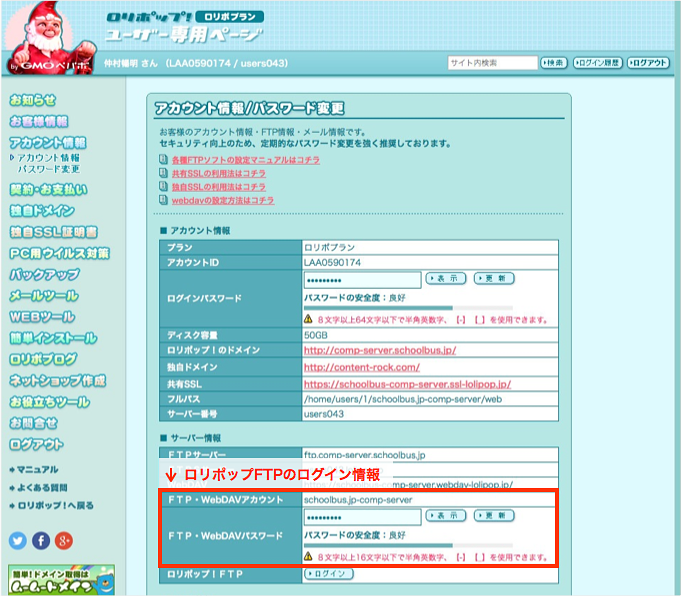Click the LAA0590174 account ID value
The width and height of the screenshot is (681, 596).
point(332,262)
